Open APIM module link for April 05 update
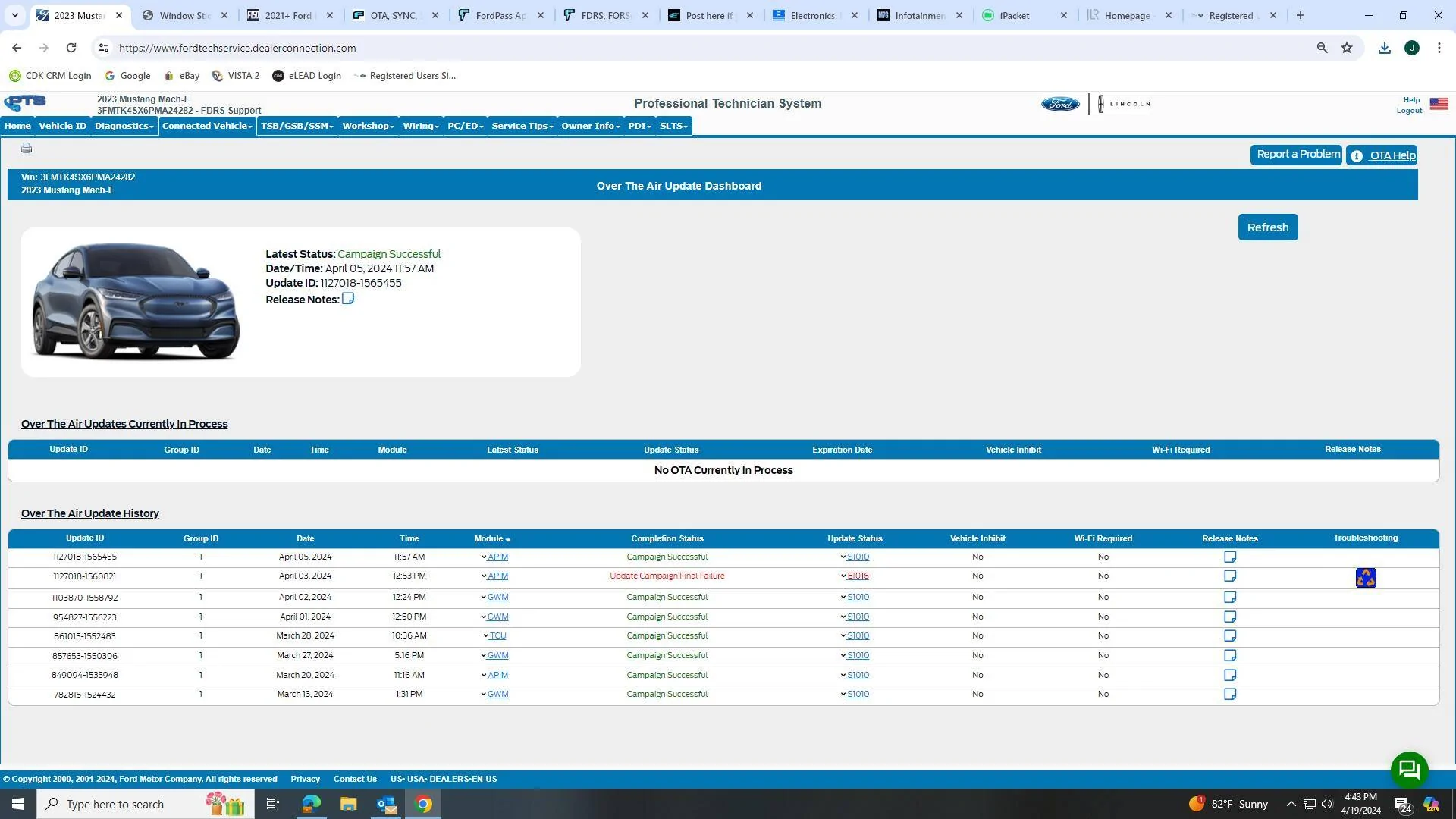The height and width of the screenshot is (819, 1456). 497,557
